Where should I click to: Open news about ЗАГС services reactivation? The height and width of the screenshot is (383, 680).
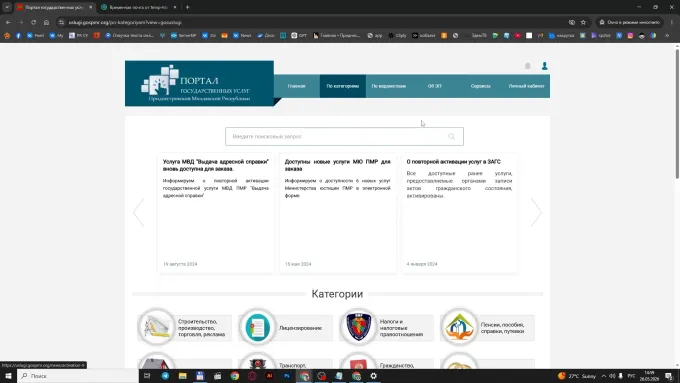454,162
